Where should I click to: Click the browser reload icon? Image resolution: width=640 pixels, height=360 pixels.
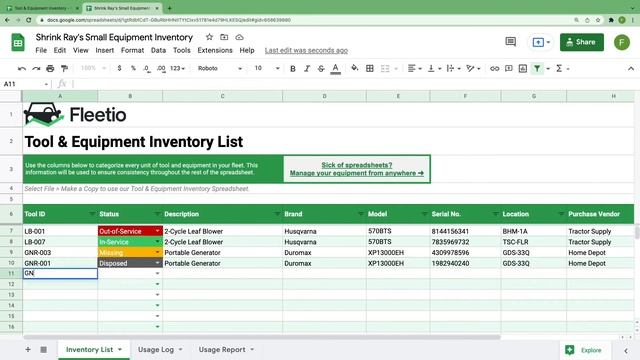29,20
